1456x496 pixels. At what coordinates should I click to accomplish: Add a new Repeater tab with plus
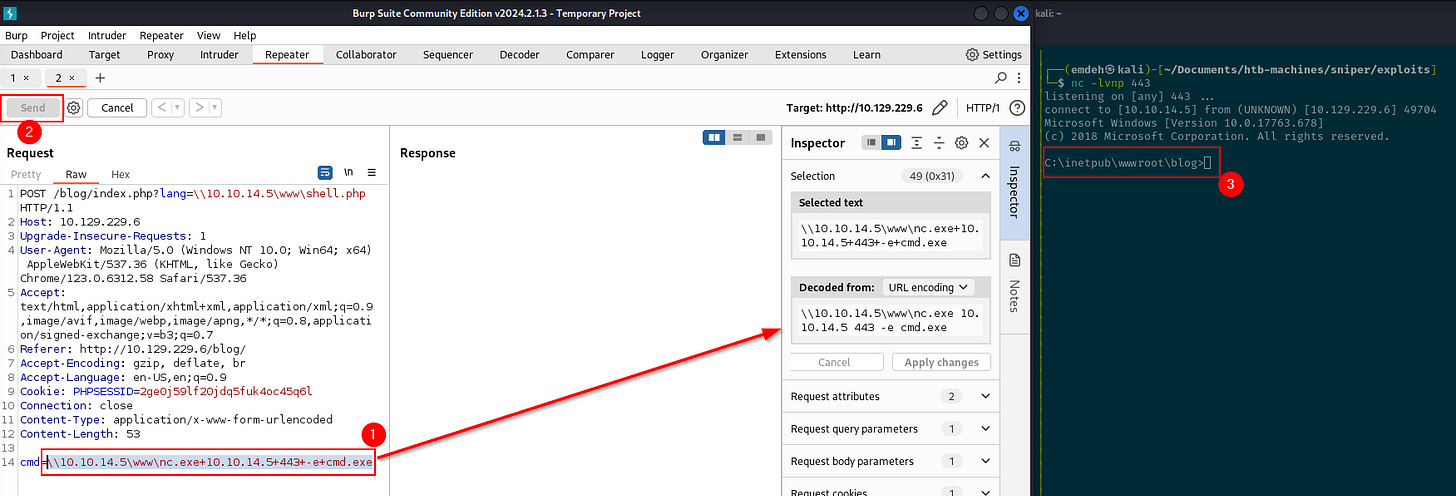click(x=99, y=77)
